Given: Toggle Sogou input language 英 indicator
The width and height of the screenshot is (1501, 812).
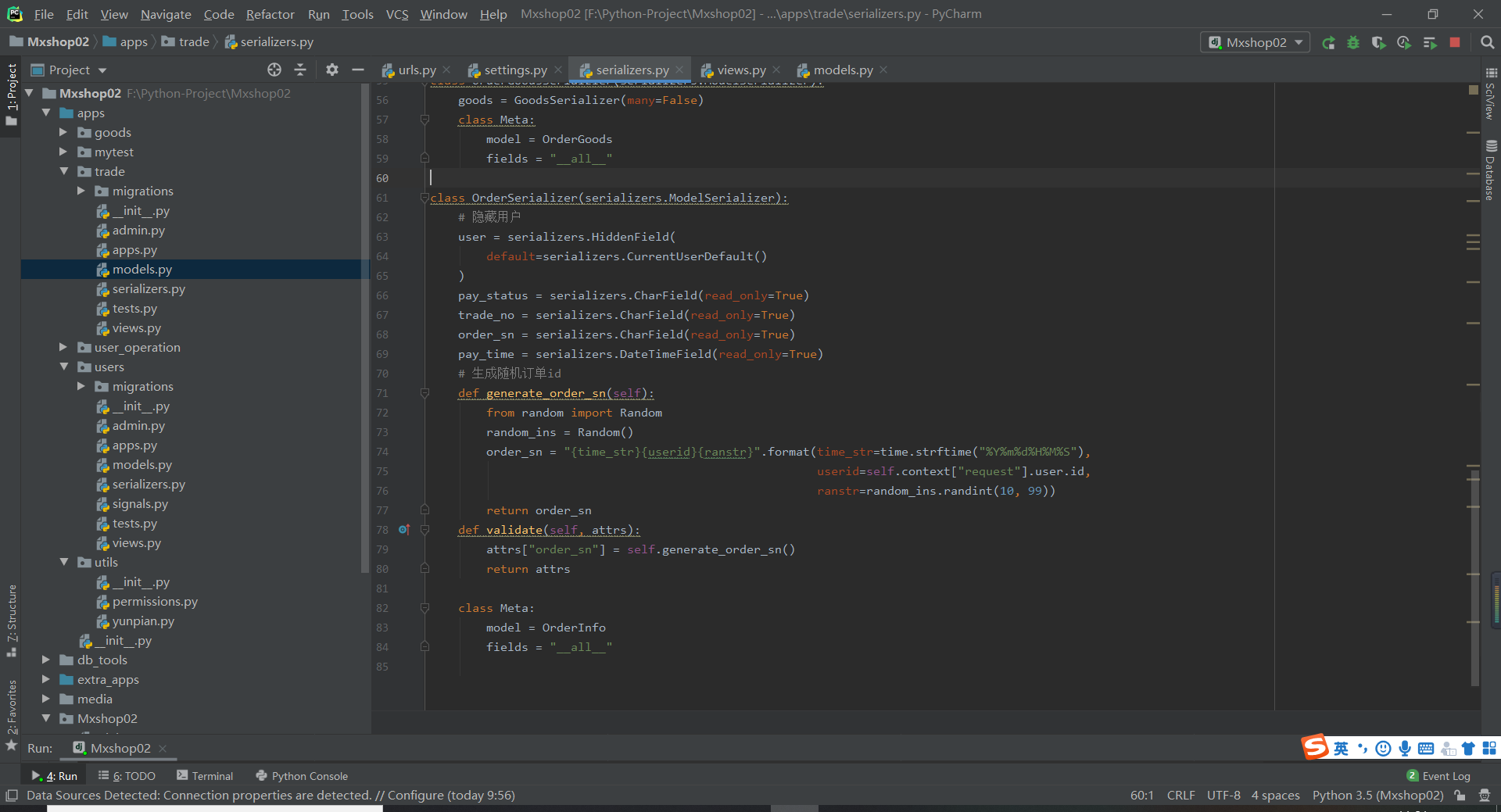Looking at the screenshot, I should click(x=1341, y=749).
